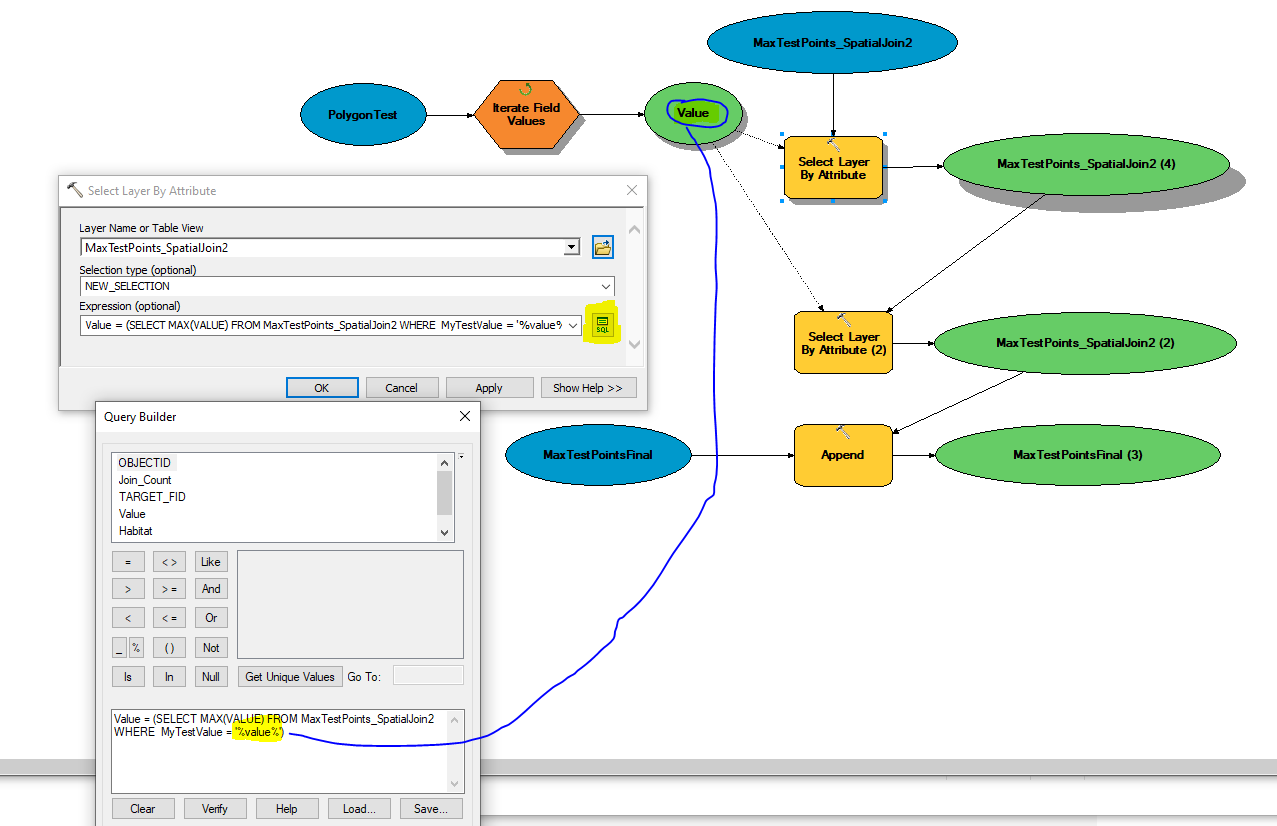
Task: Open the SQL query builder icon
Action: [600, 324]
